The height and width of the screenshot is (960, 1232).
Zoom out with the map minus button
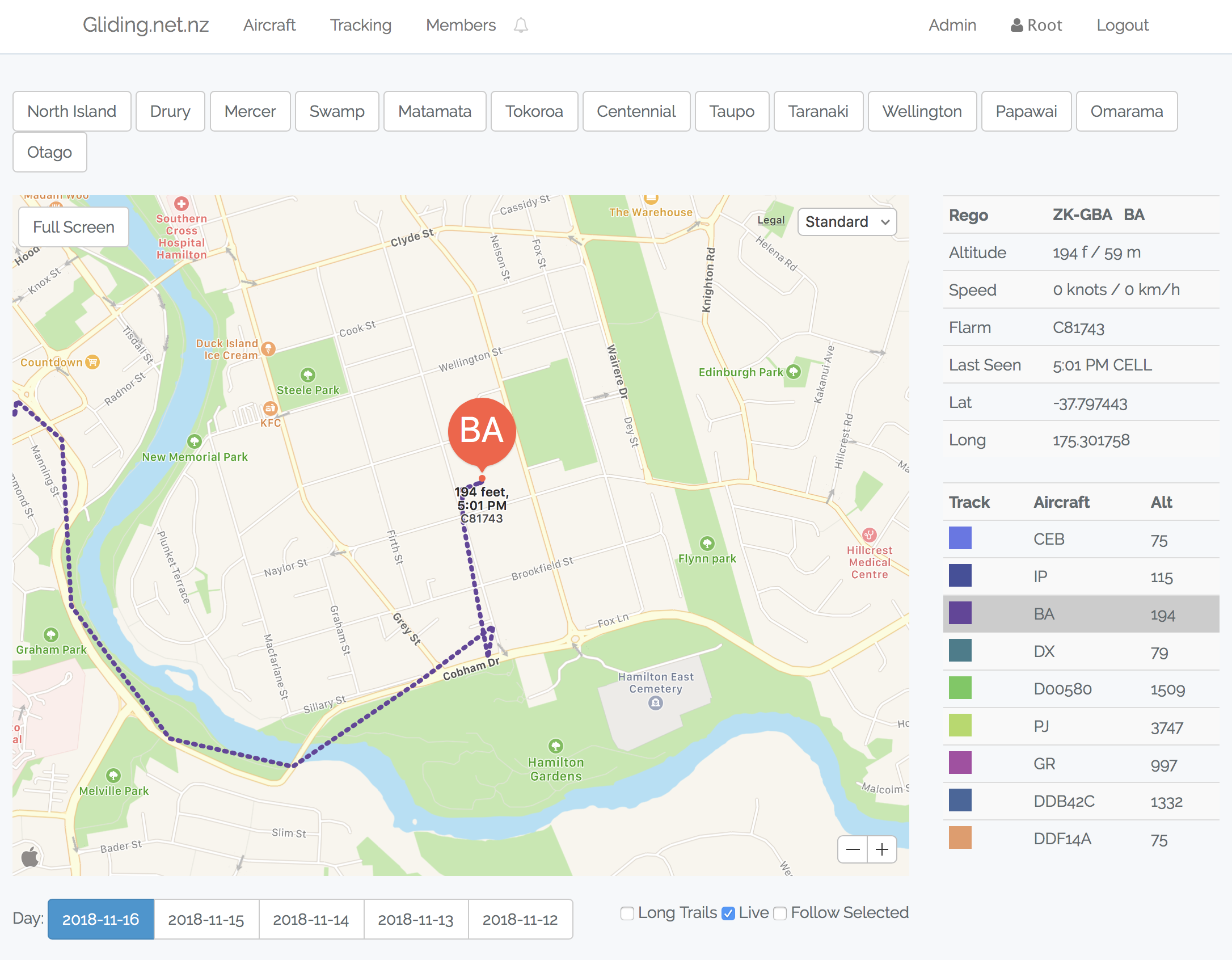(853, 849)
